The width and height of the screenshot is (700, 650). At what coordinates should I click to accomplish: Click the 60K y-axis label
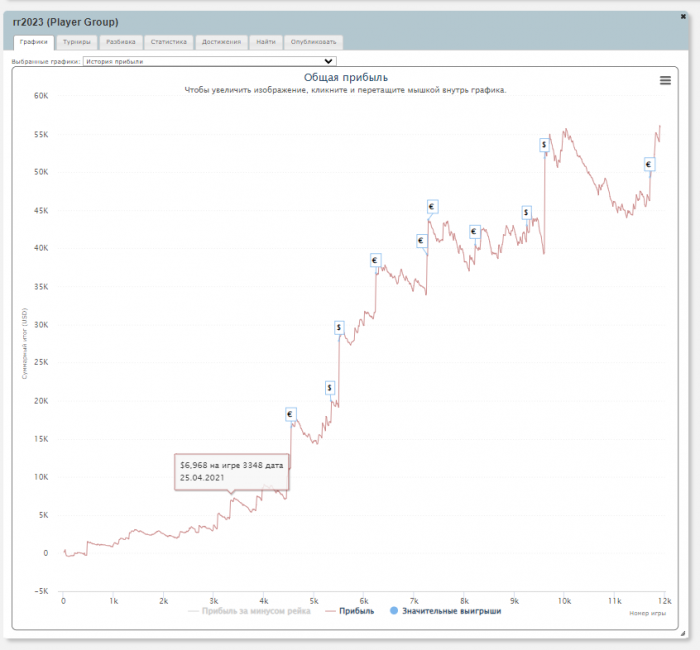click(x=41, y=96)
